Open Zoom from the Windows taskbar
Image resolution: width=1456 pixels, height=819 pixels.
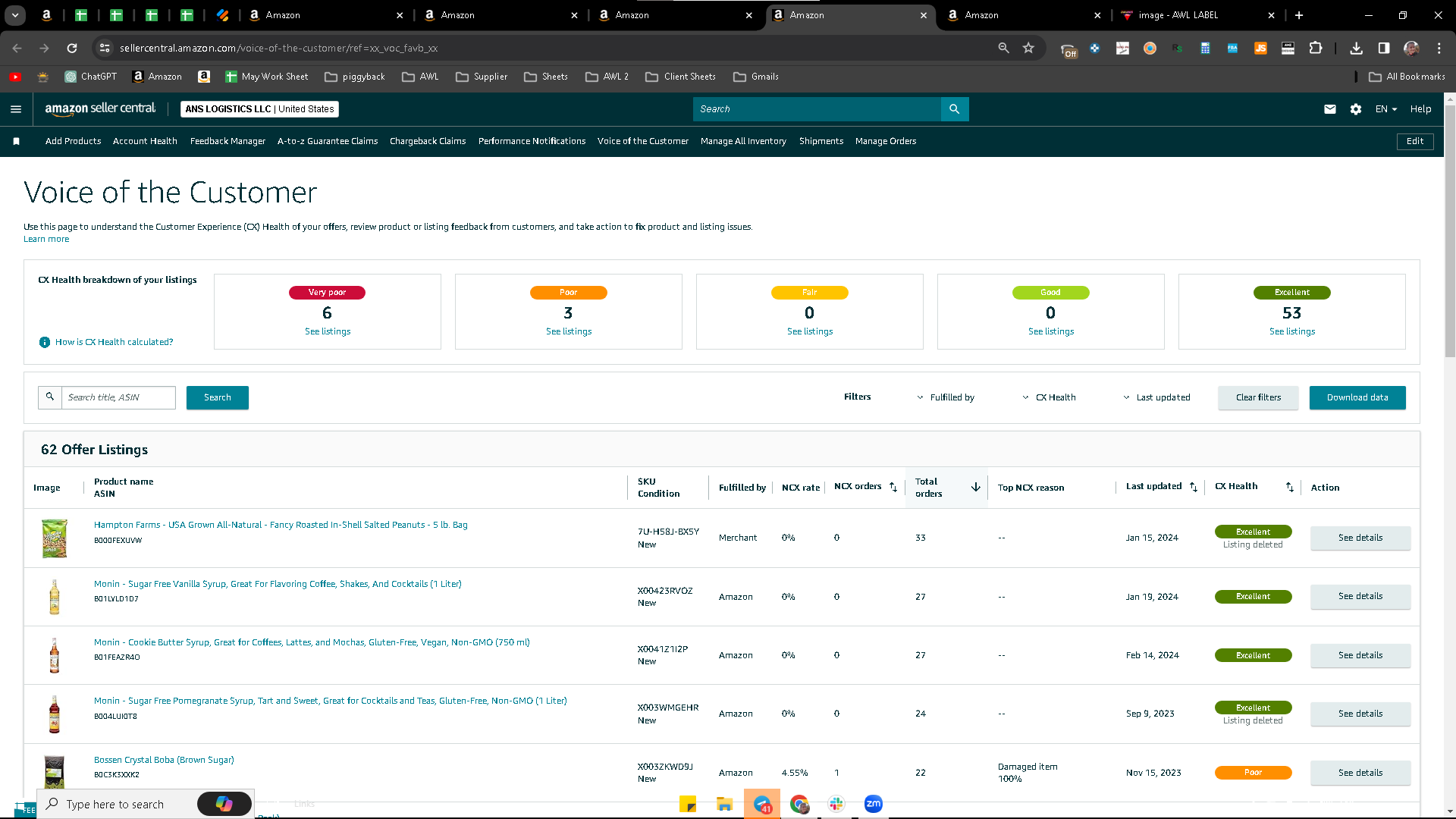click(x=874, y=804)
